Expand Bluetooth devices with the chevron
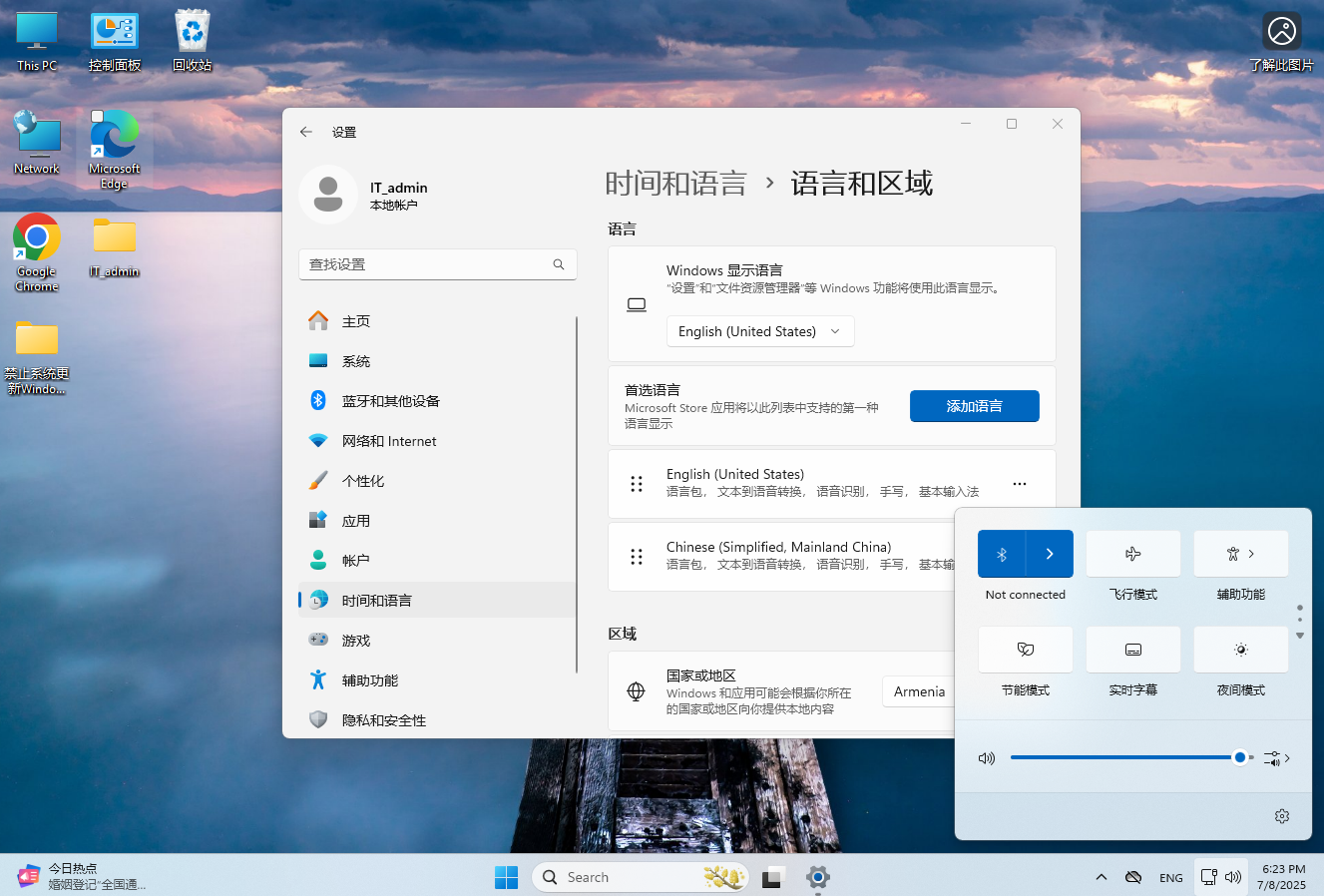Image resolution: width=1324 pixels, height=896 pixels. pos(1049,554)
